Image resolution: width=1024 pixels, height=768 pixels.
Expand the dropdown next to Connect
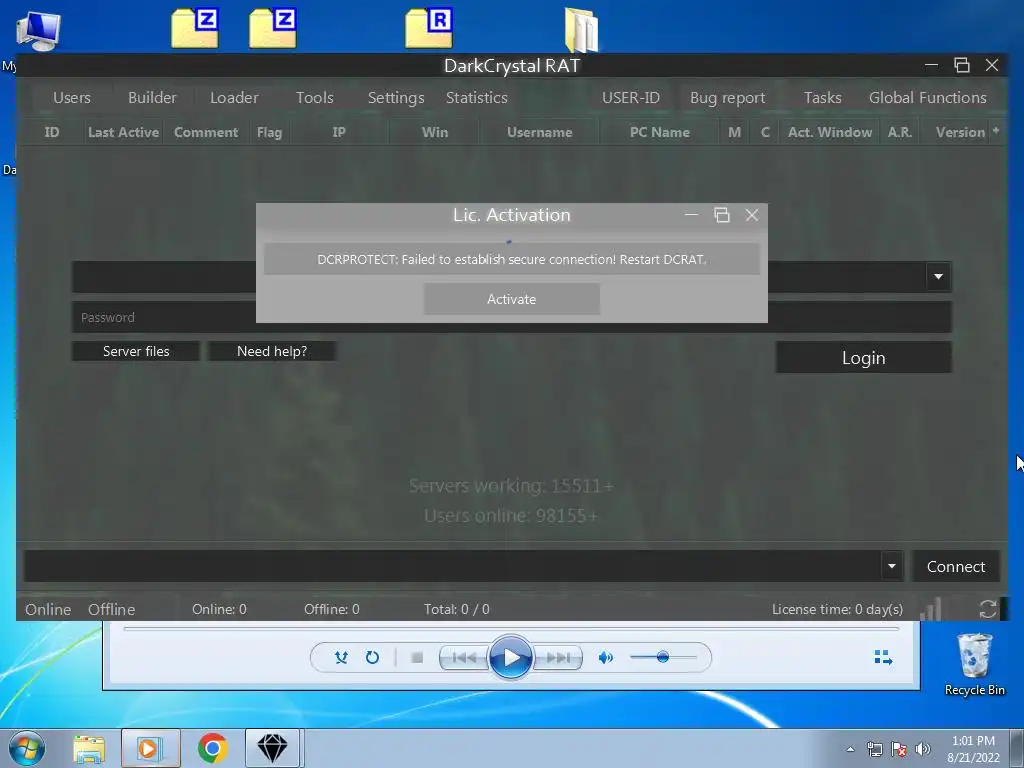coord(891,566)
